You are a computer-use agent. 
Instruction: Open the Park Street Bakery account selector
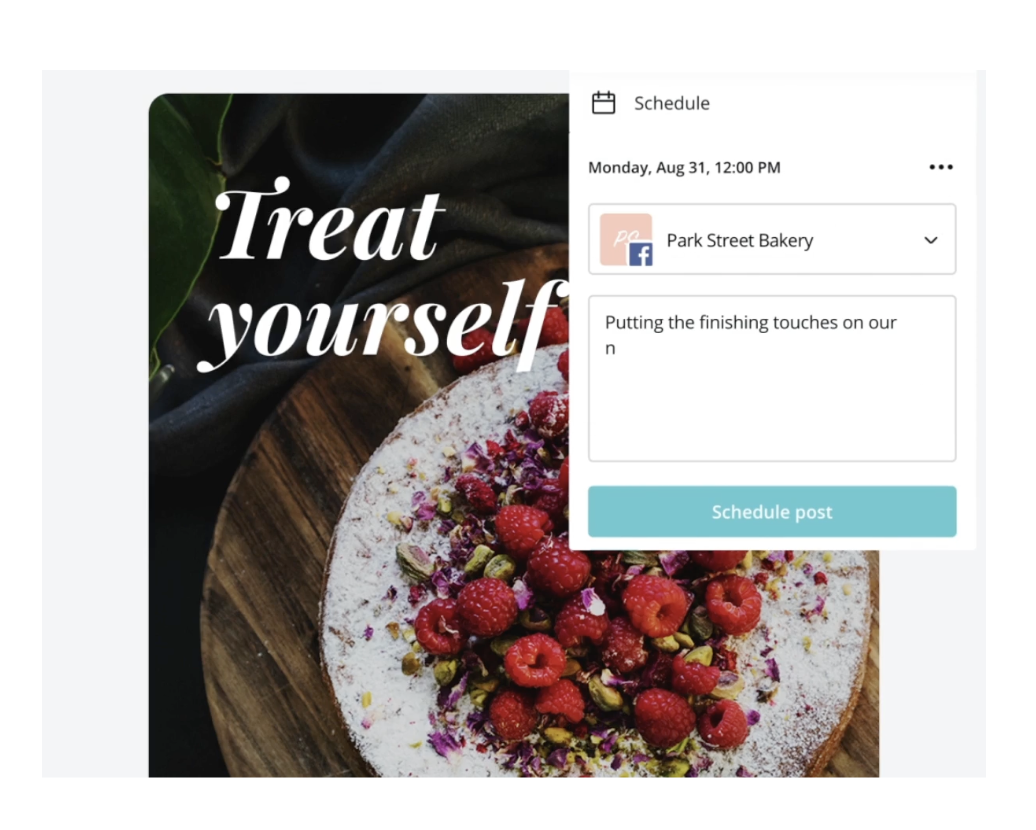(x=772, y=239)
